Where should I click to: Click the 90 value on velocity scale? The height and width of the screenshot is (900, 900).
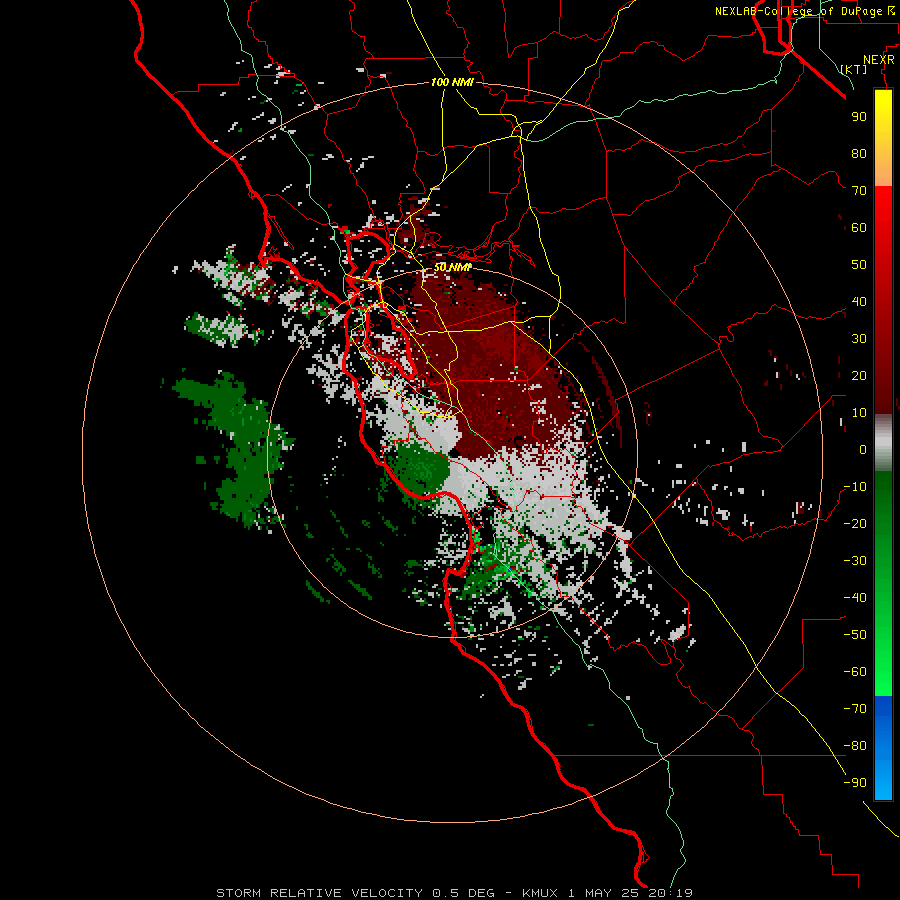[x=859, y=117]
